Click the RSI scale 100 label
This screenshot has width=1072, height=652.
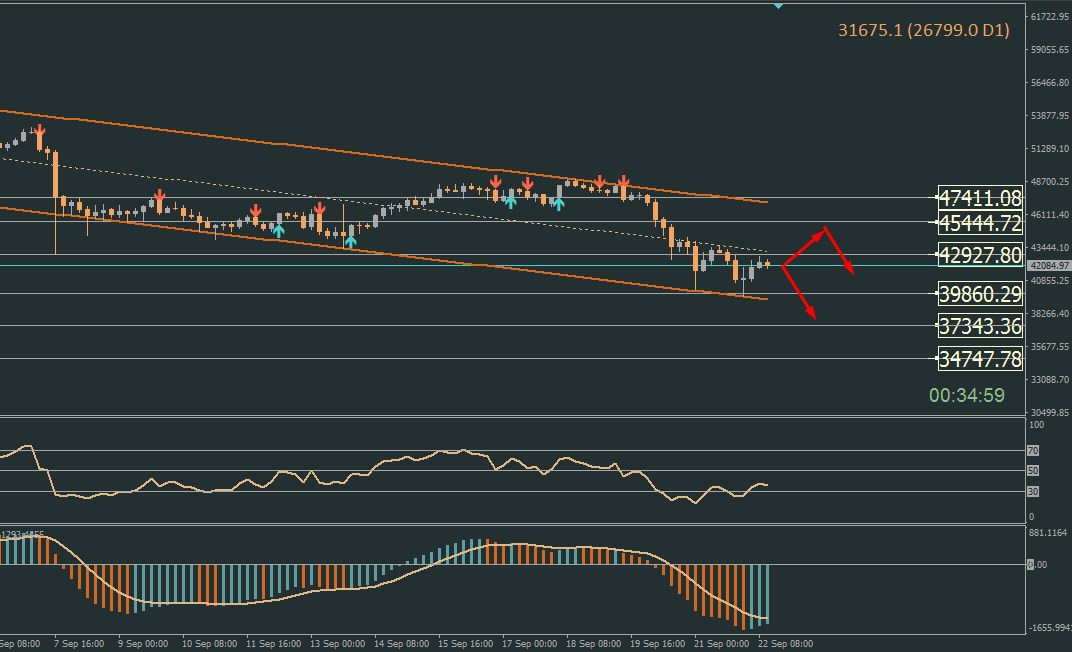coord(1036,424)
